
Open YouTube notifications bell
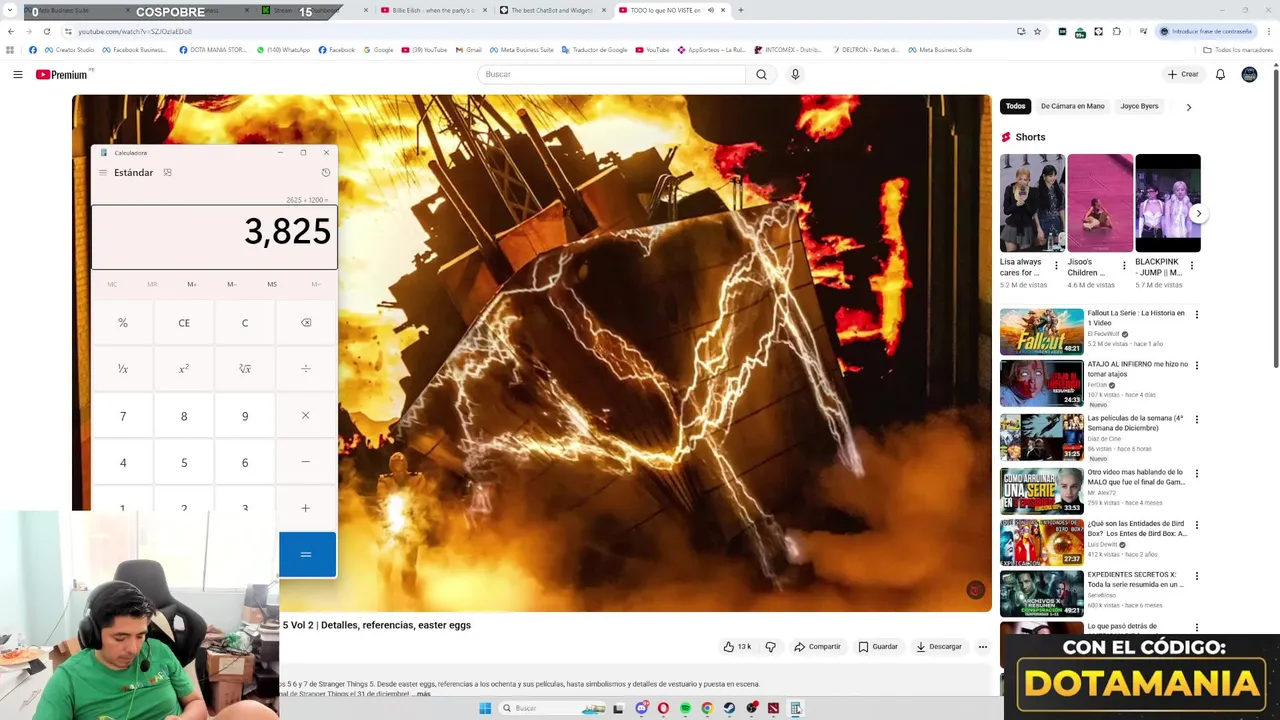pos(1220,74)
